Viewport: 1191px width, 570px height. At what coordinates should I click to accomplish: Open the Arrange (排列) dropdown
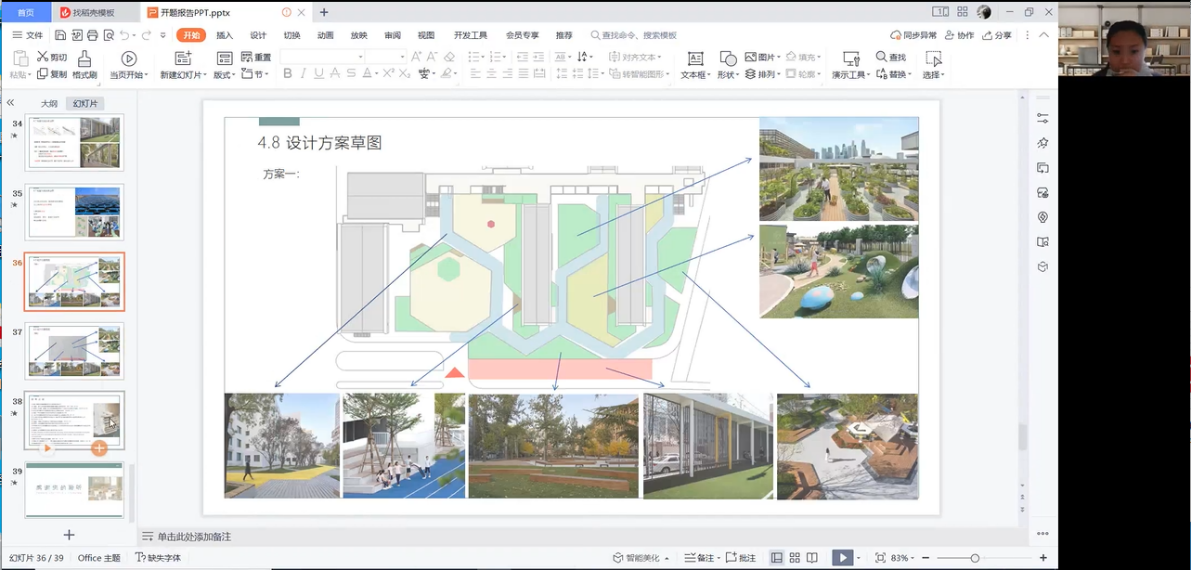[x=763, y=75]
